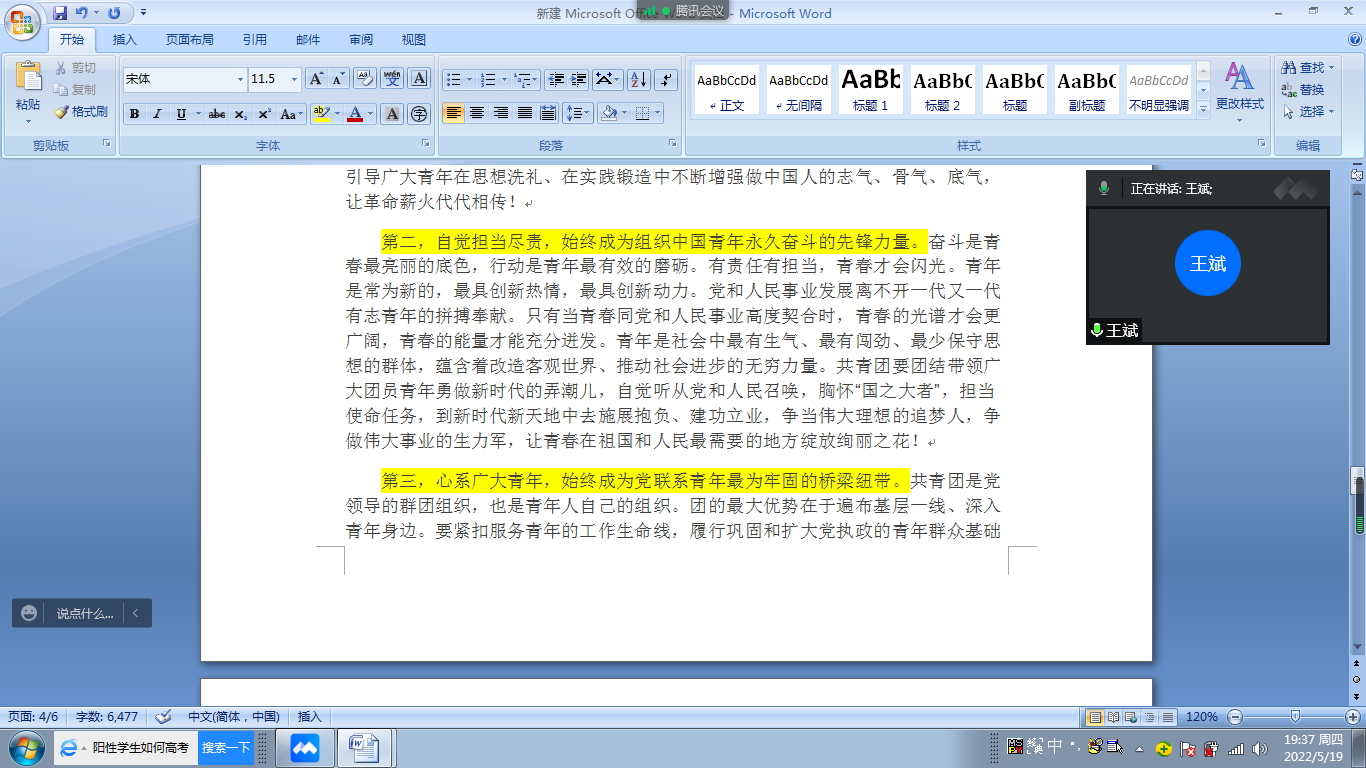The height and width of the screenshot is (768, 1366).
Task: Switch to the 插入 ribbon tab
Action: [x=125, y=40]
